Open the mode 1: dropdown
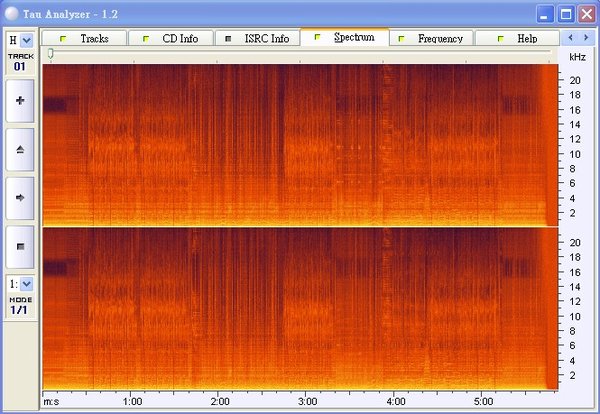Screen dimensions: 600x414 26,284
